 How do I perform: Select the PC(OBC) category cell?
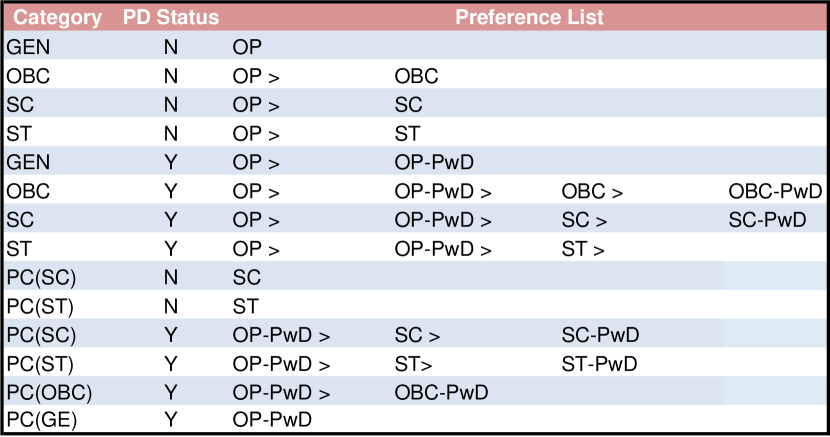(x=49, y=393)
